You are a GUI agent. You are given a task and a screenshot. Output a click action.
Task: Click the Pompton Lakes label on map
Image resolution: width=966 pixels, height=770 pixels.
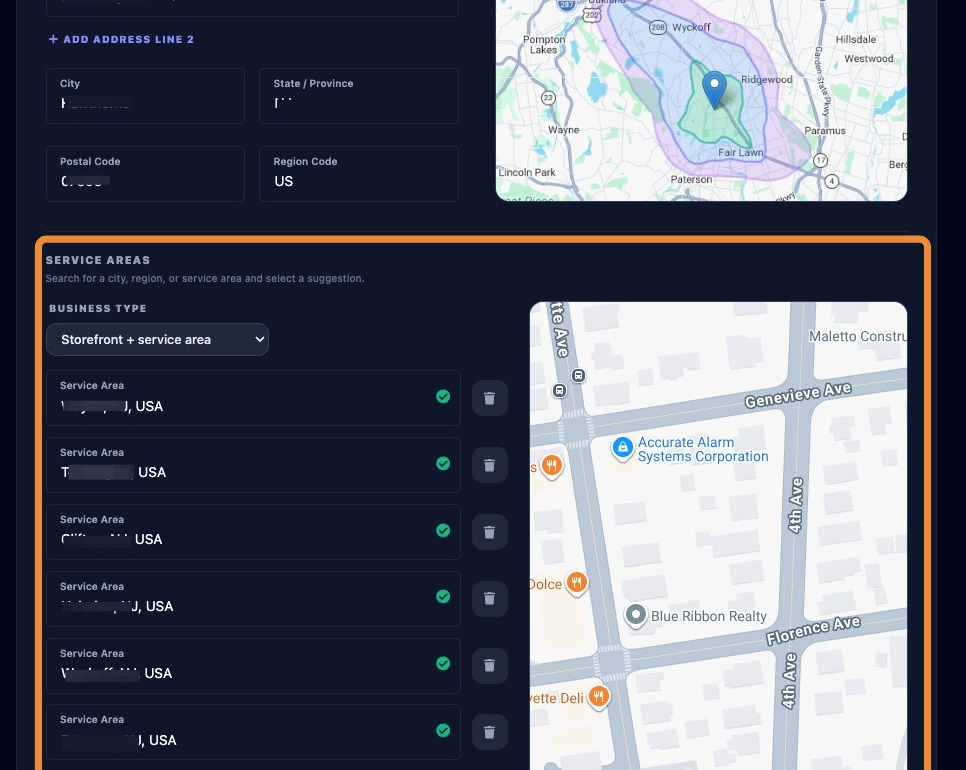544,44
